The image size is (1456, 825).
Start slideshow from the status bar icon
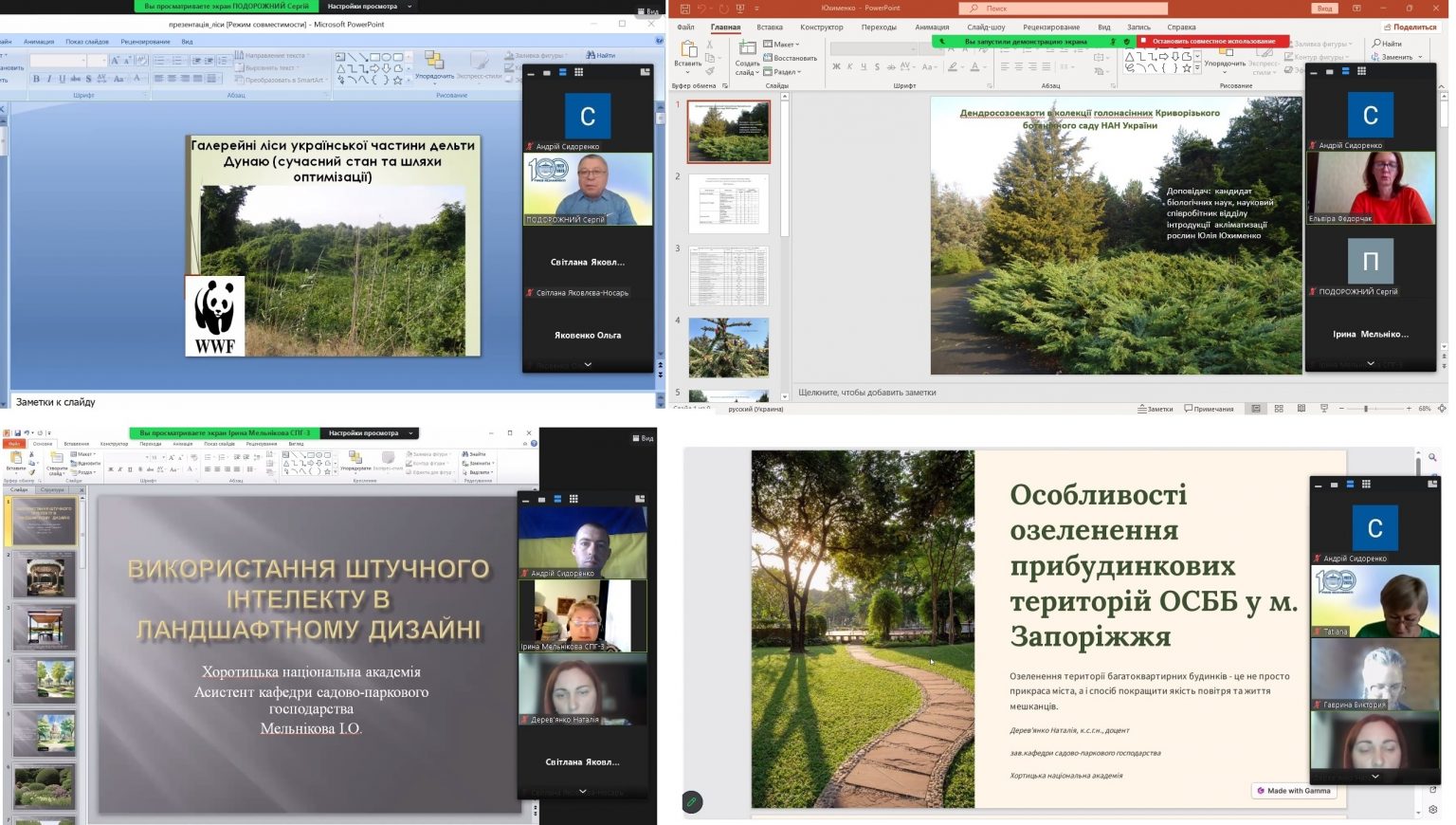click(1323, 409)
